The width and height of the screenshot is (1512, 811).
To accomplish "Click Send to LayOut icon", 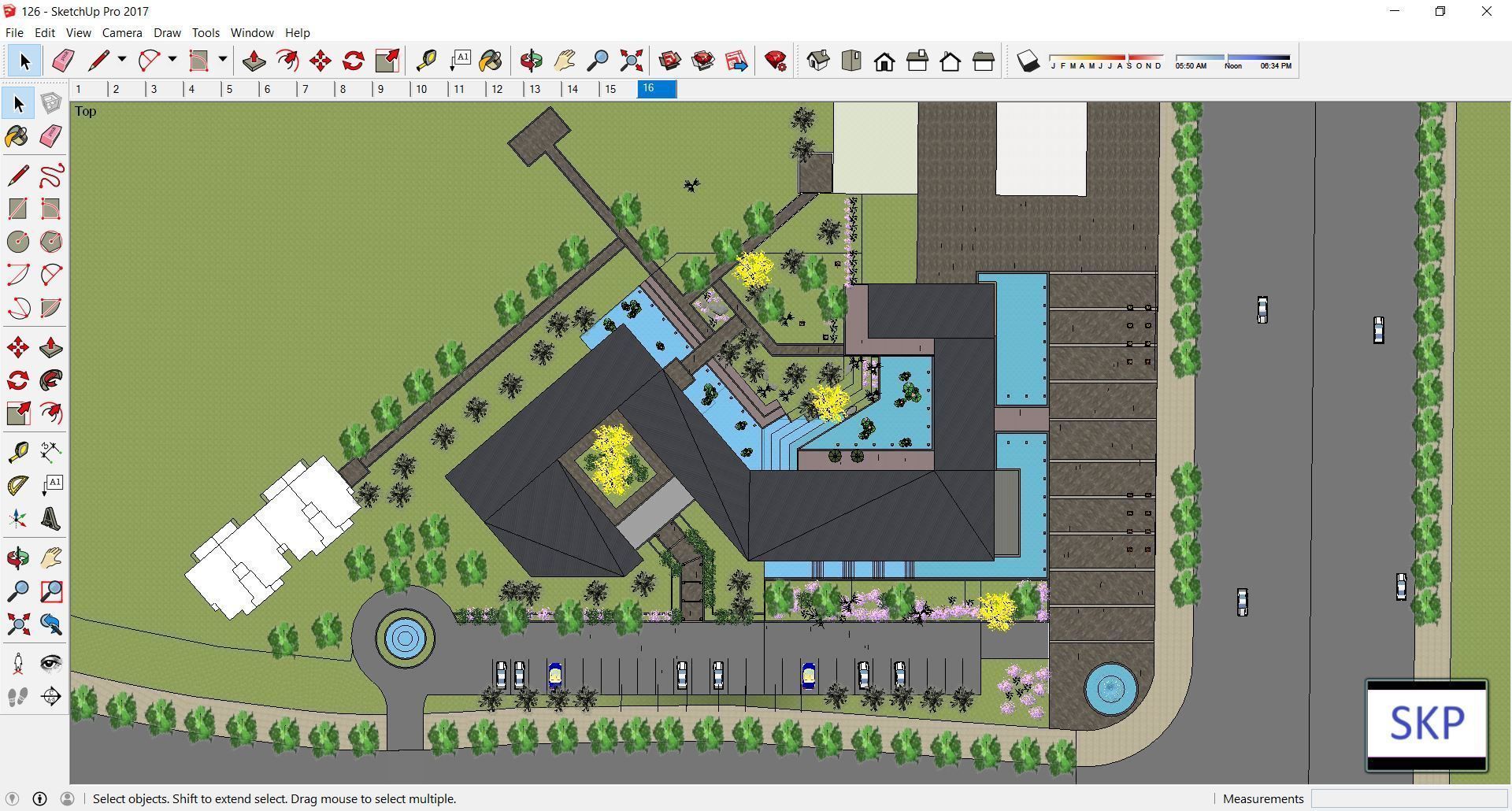I will coord(736,61).
